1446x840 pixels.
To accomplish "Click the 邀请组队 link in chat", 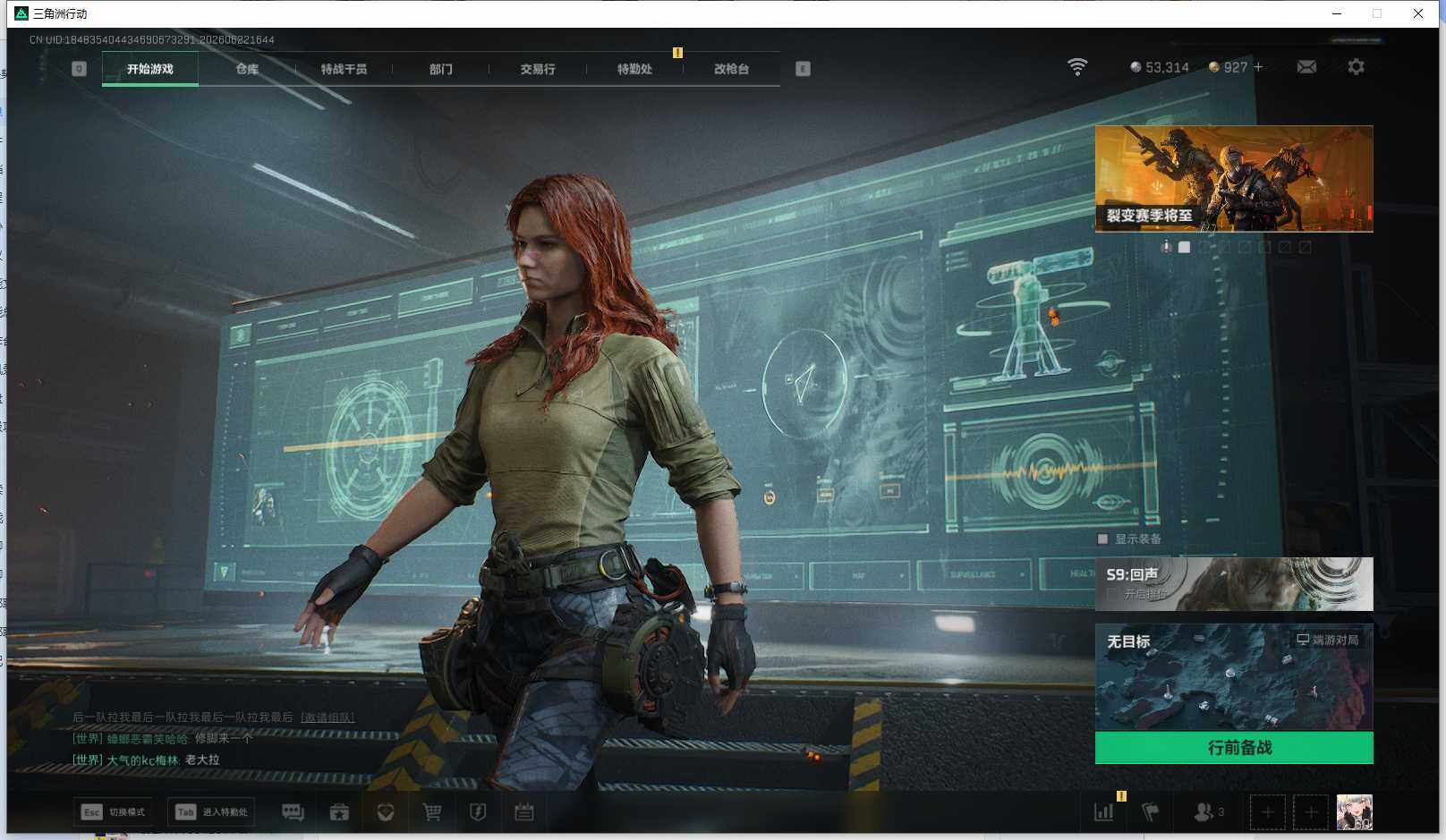I will point(327,717).
